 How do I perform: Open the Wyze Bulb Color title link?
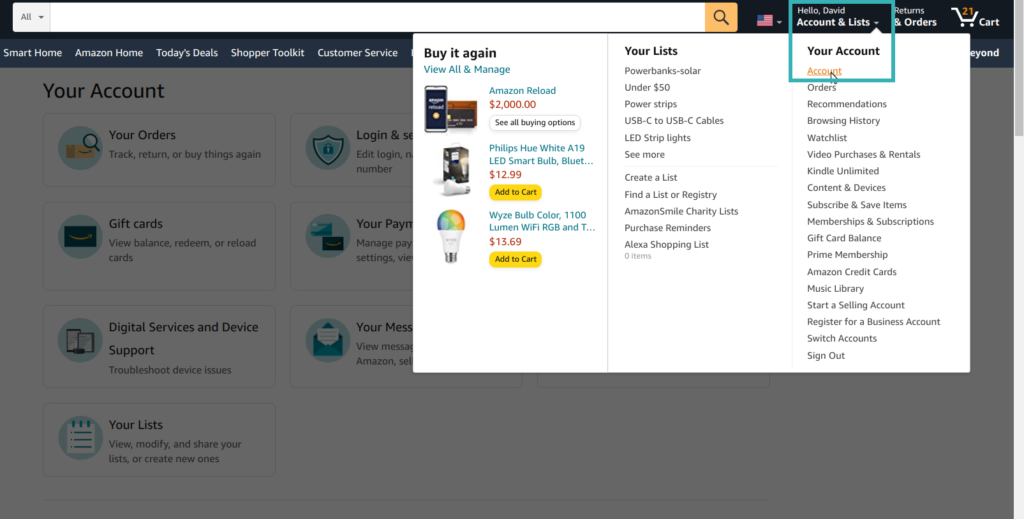pos(542,221)
